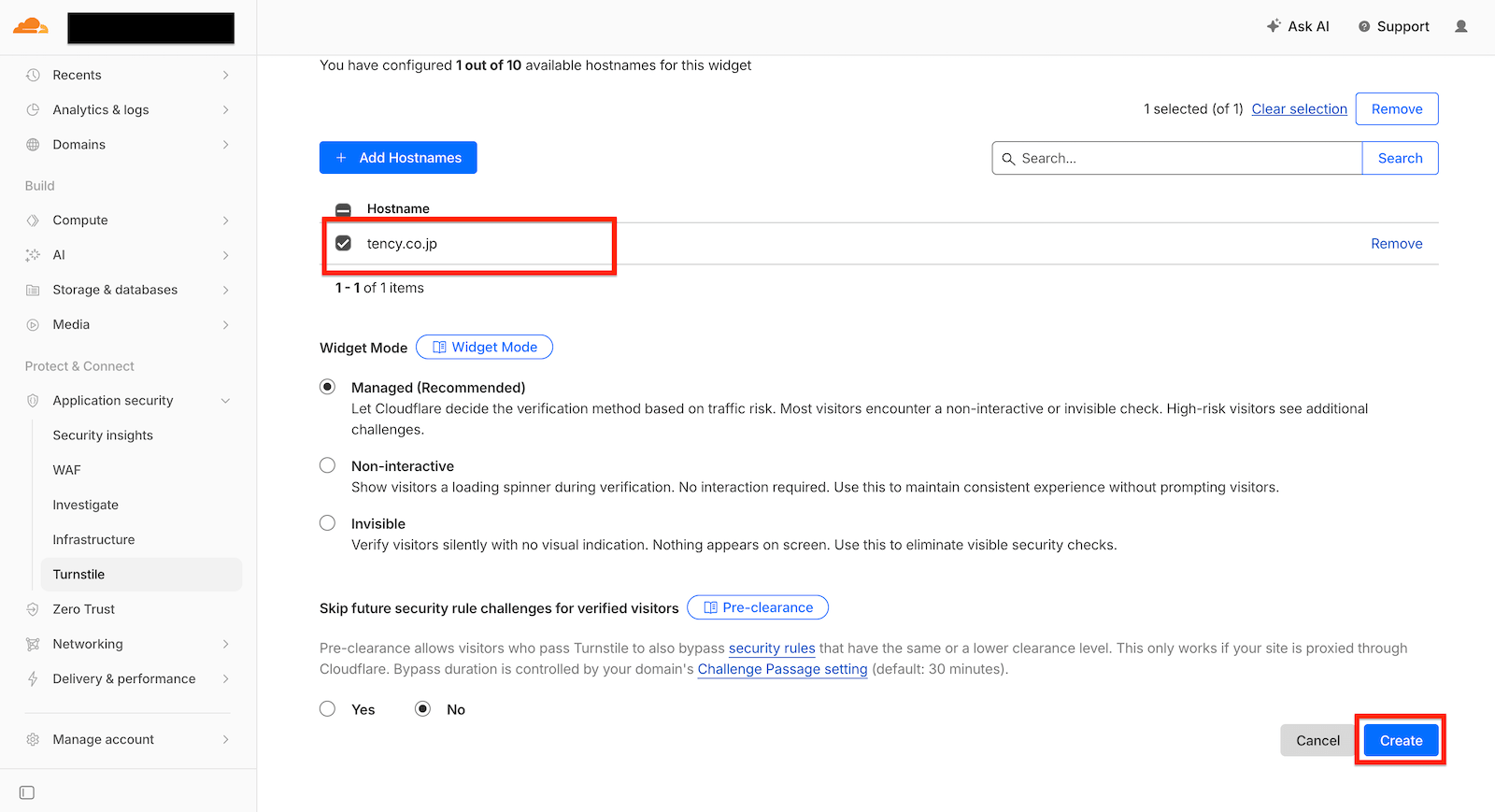Expand the Networking sidebar chevron
This screenshot has height=812, width=1495.
(x=225, y=644)
